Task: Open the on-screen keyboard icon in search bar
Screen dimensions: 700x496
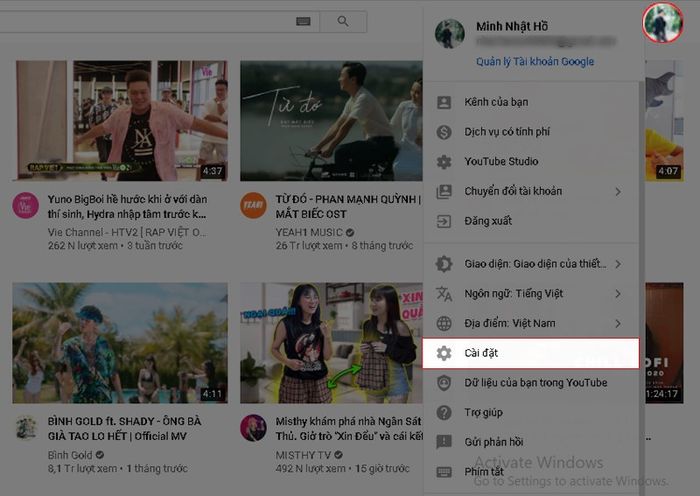Action: pos(303,21)
